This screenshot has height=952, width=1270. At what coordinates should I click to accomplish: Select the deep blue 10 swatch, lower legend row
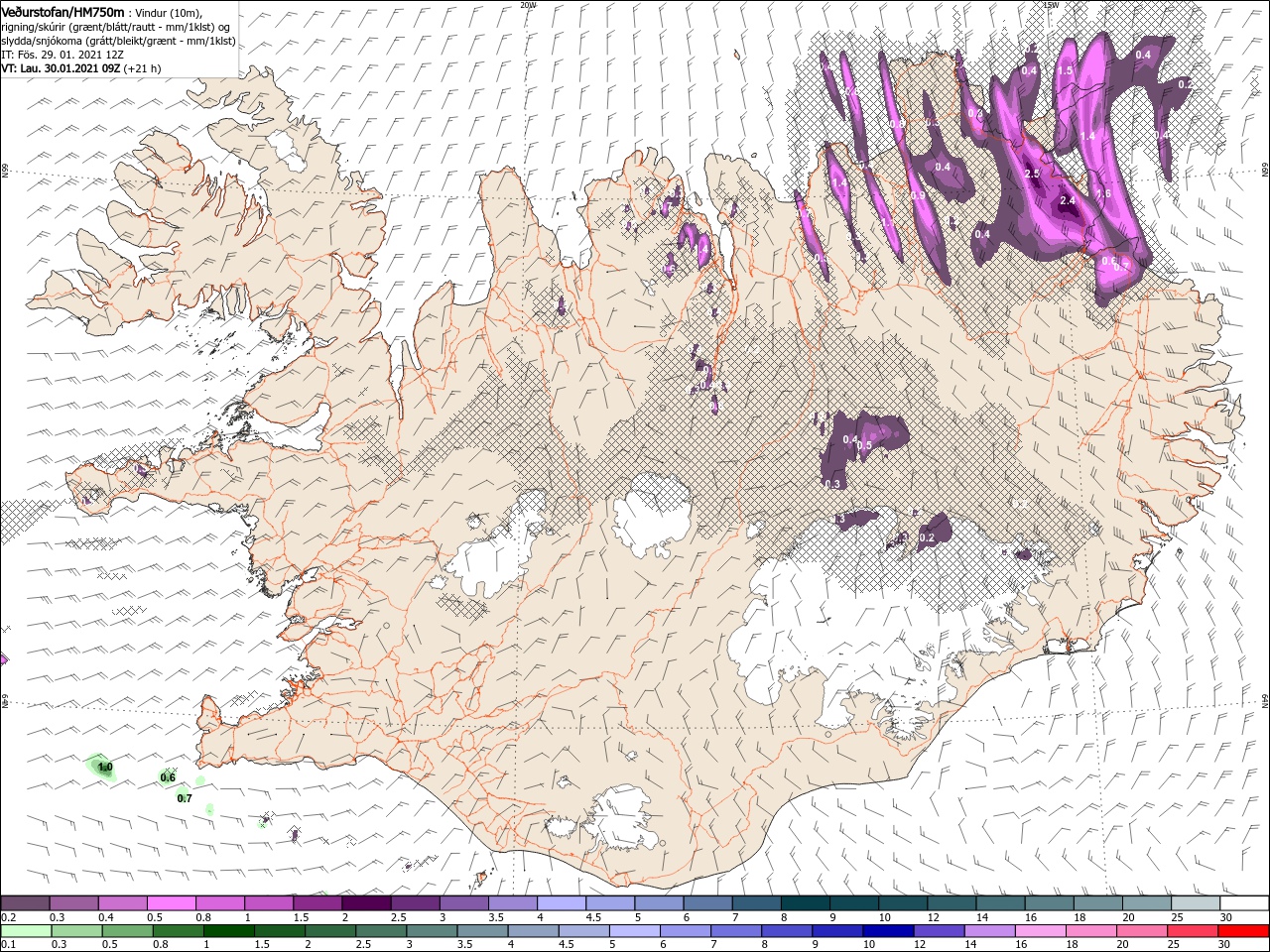tap(888, 931)
